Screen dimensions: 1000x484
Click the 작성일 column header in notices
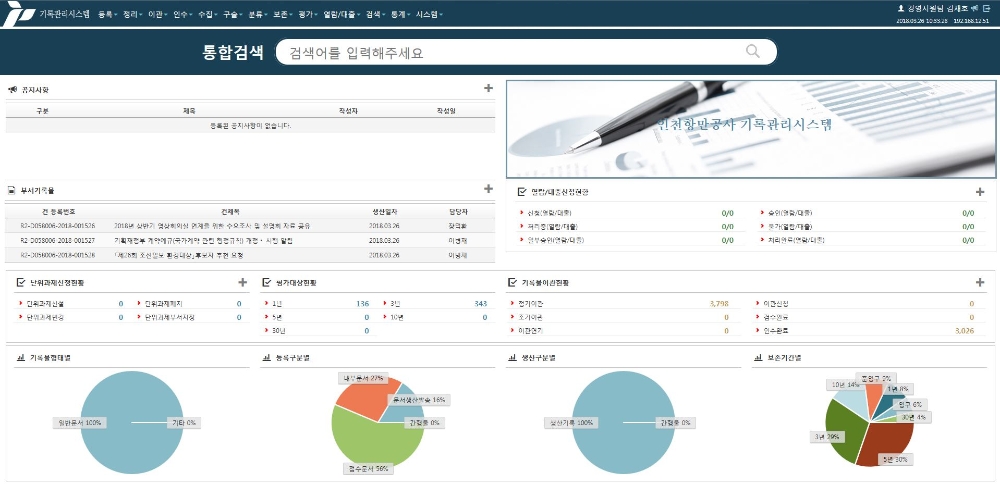446,111
